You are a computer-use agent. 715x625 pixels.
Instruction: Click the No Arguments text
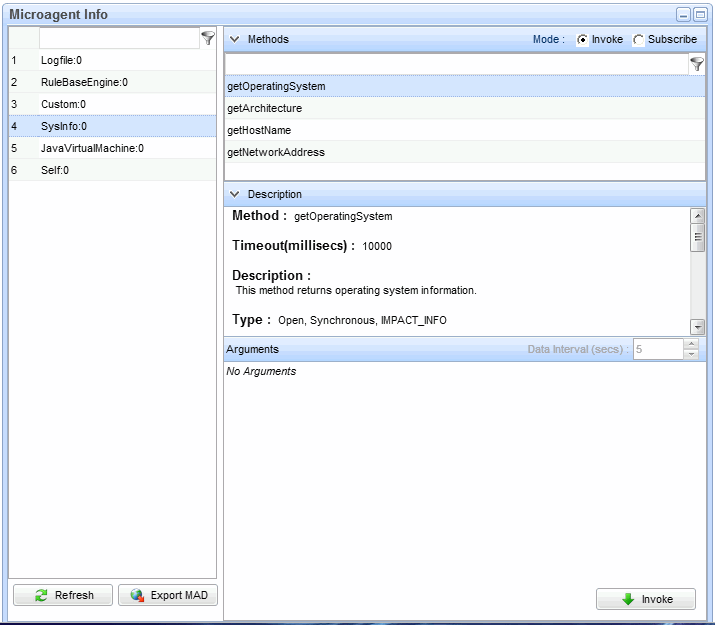[261, 372]
